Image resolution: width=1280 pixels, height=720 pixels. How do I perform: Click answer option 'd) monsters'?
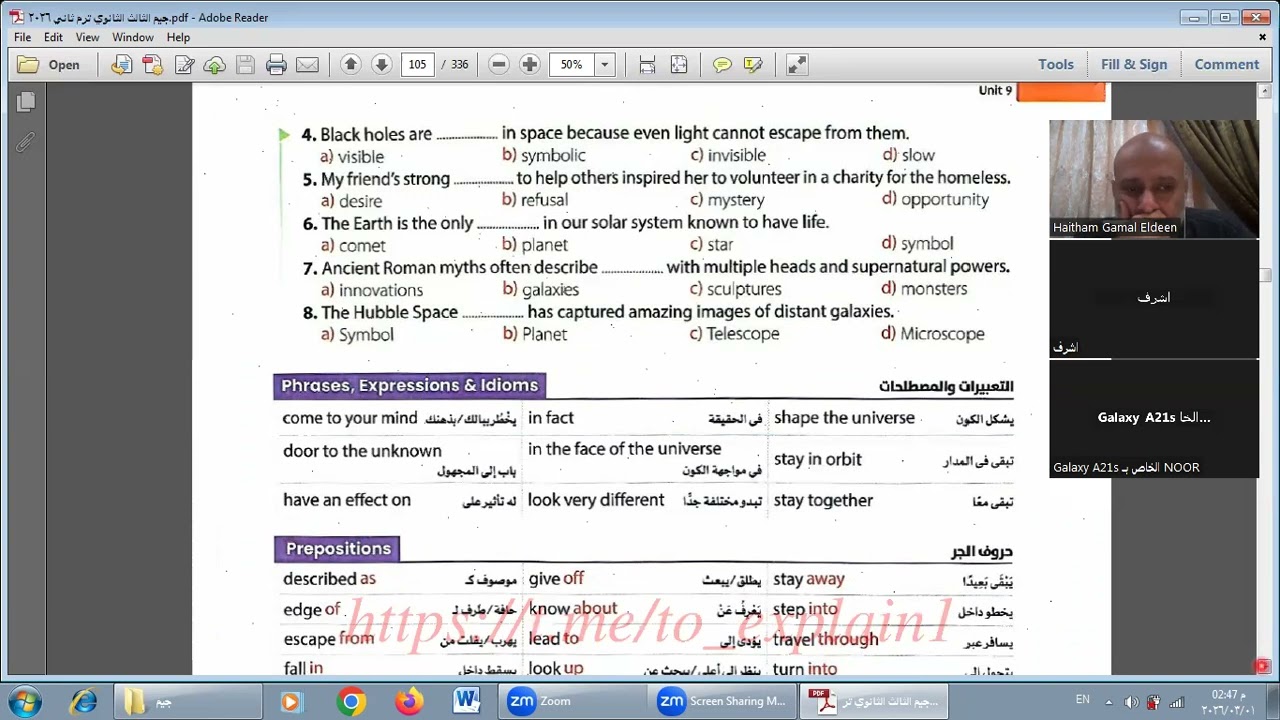click(924, 288)
